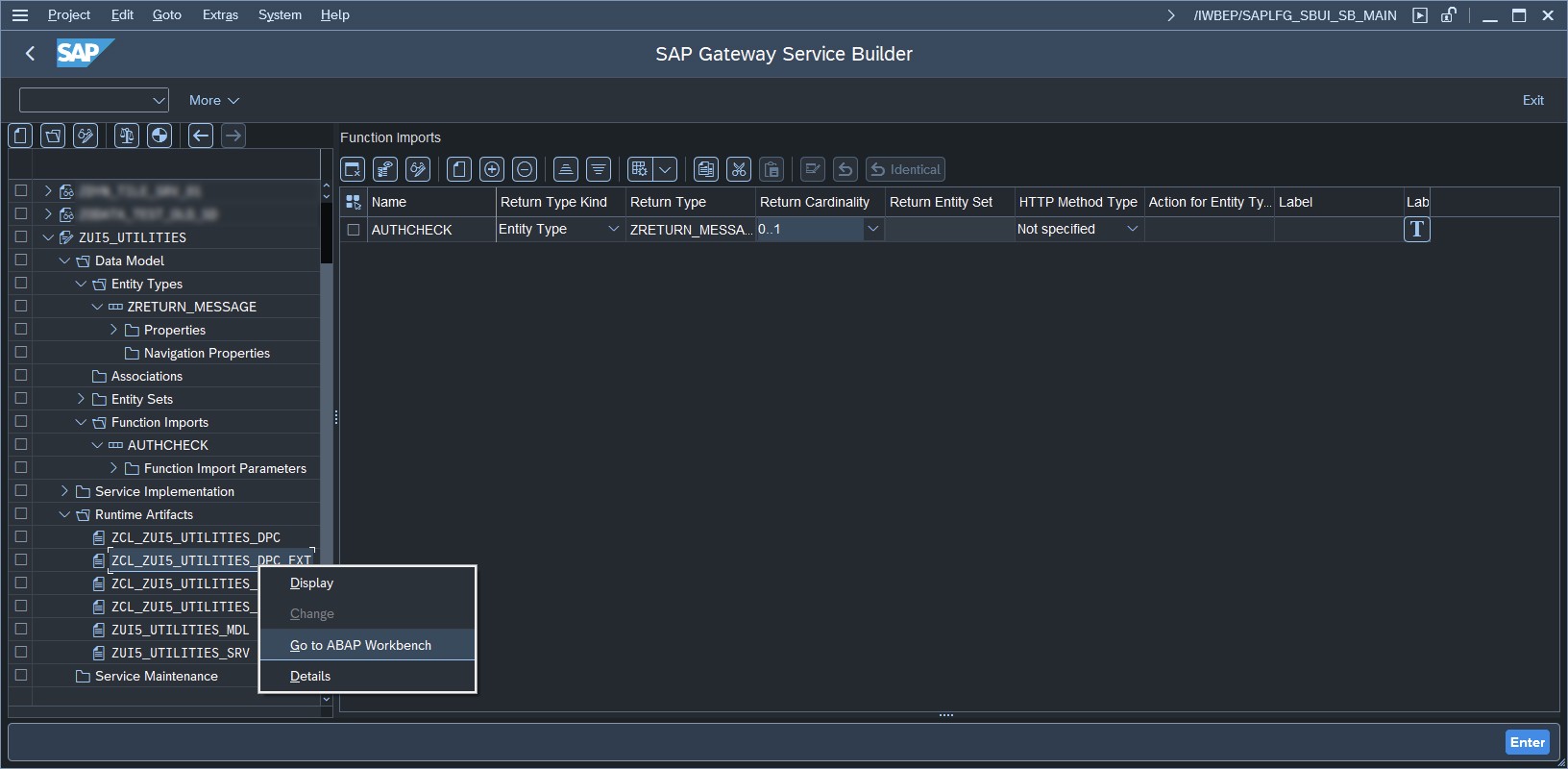Click the Undo arrow icon in grid toolbar
The height and width of the screenshot is (769, 1568).
(845, 170)
